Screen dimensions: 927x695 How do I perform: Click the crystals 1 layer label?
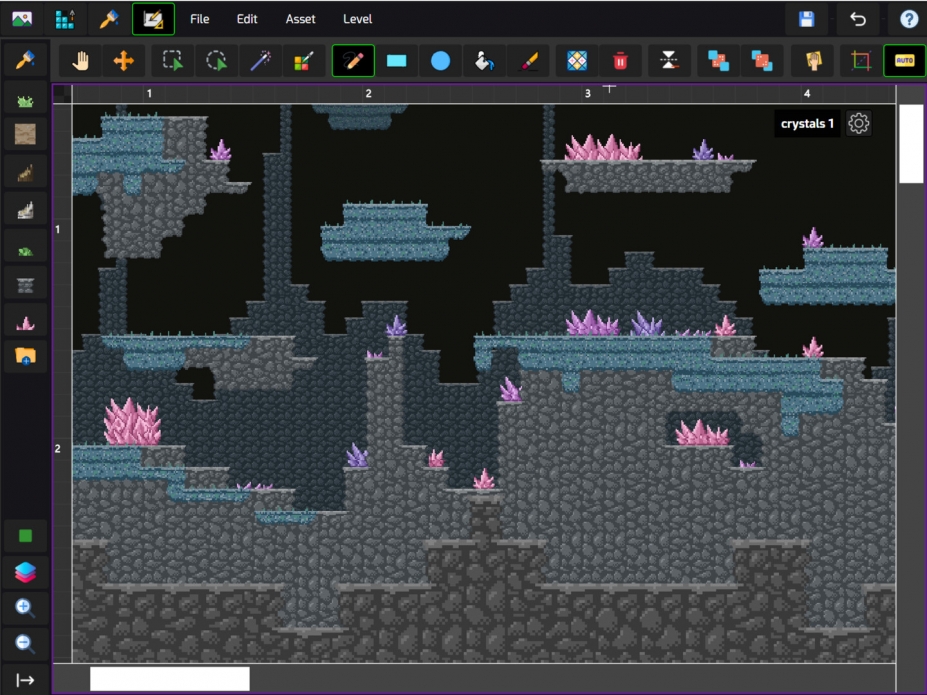(x=807, y=124)
